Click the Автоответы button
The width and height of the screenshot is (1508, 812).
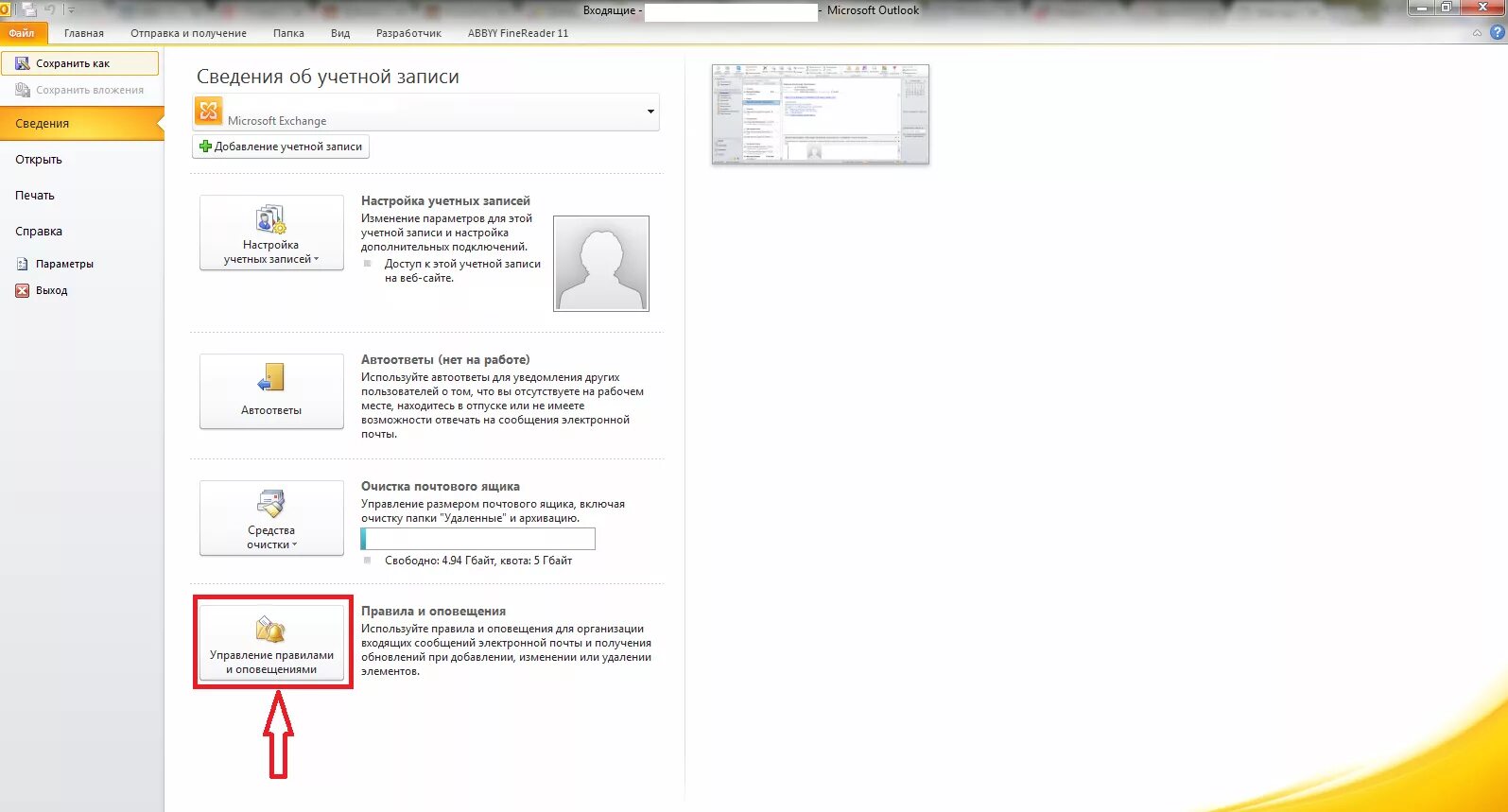coord(271,391)
